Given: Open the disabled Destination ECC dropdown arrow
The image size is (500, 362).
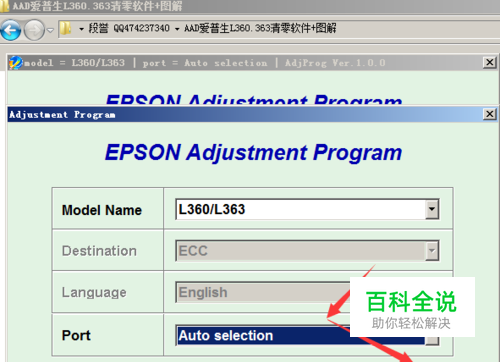Looking at the screenshot, I should coord(432,251).
